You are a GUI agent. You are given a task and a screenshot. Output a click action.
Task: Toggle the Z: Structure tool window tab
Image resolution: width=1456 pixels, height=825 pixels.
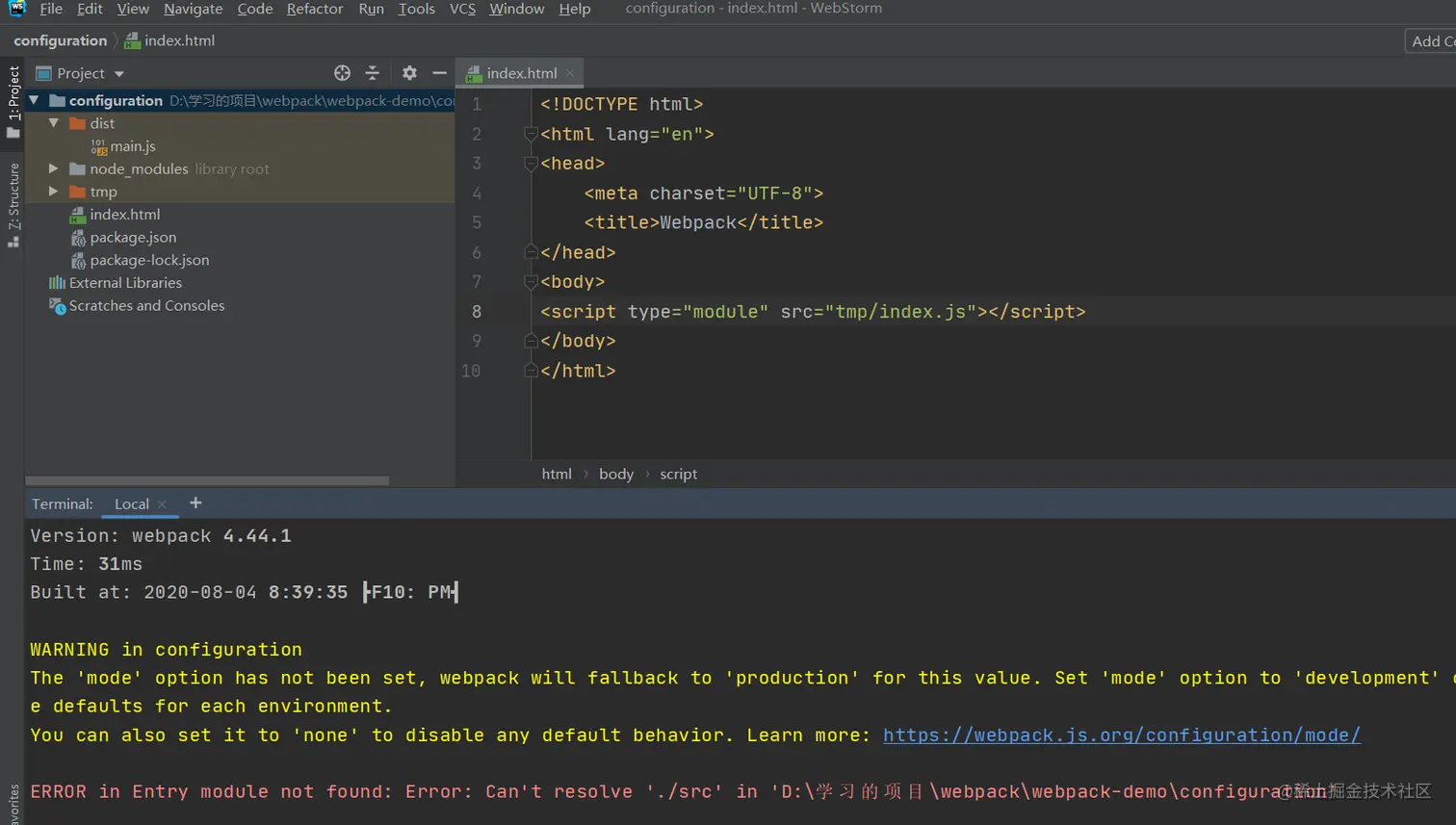click(13, 205)
